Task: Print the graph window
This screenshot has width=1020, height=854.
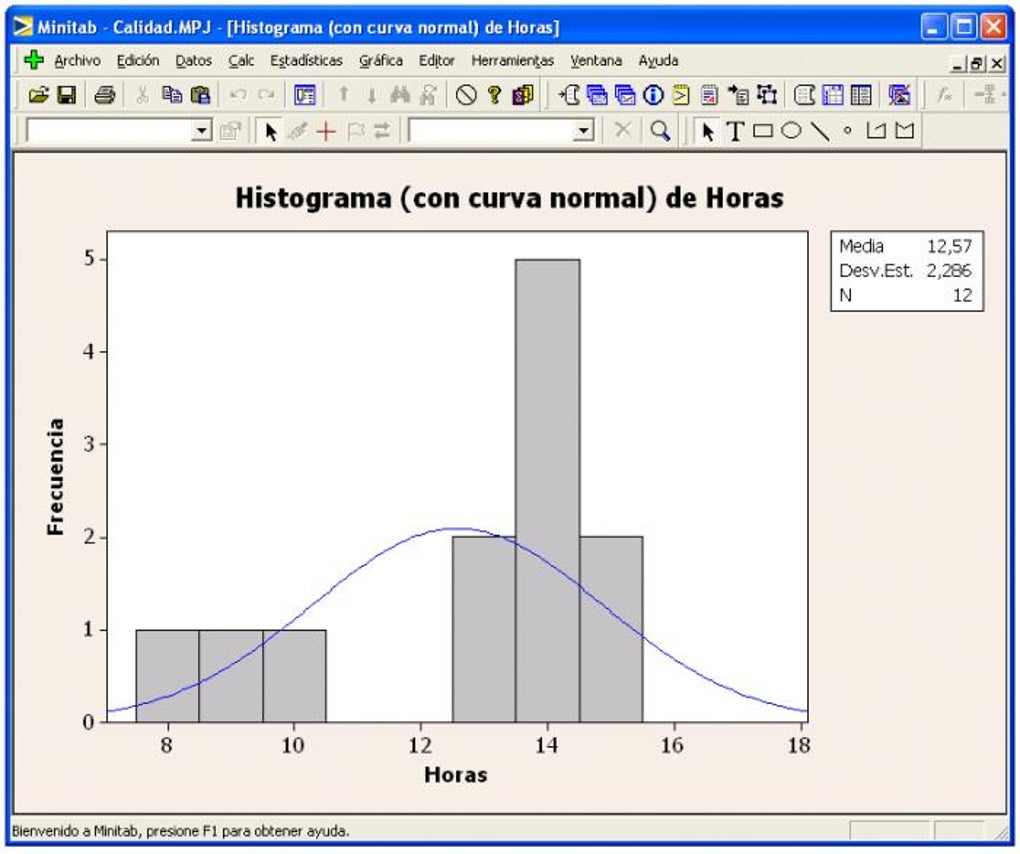Action: [x=105, y=96]
